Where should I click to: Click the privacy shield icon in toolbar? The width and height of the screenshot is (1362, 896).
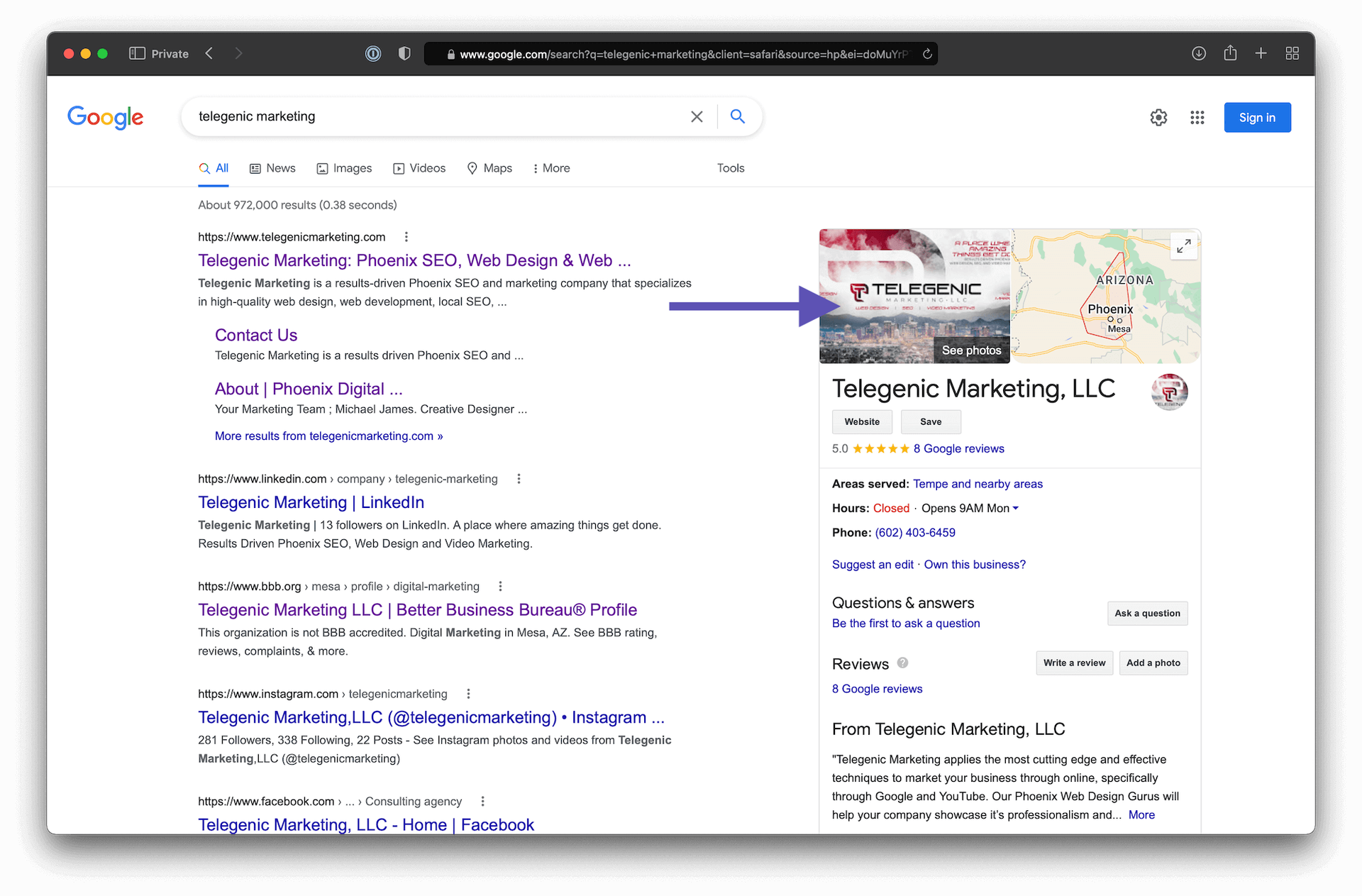[x=404, y=54]
